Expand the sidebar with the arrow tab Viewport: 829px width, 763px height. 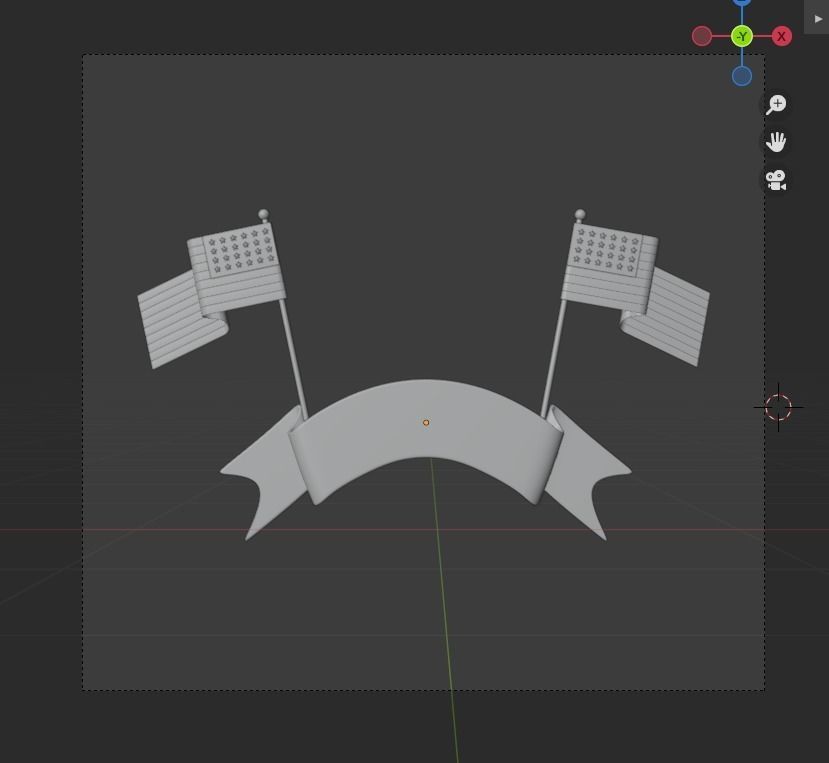click(817, 18)
